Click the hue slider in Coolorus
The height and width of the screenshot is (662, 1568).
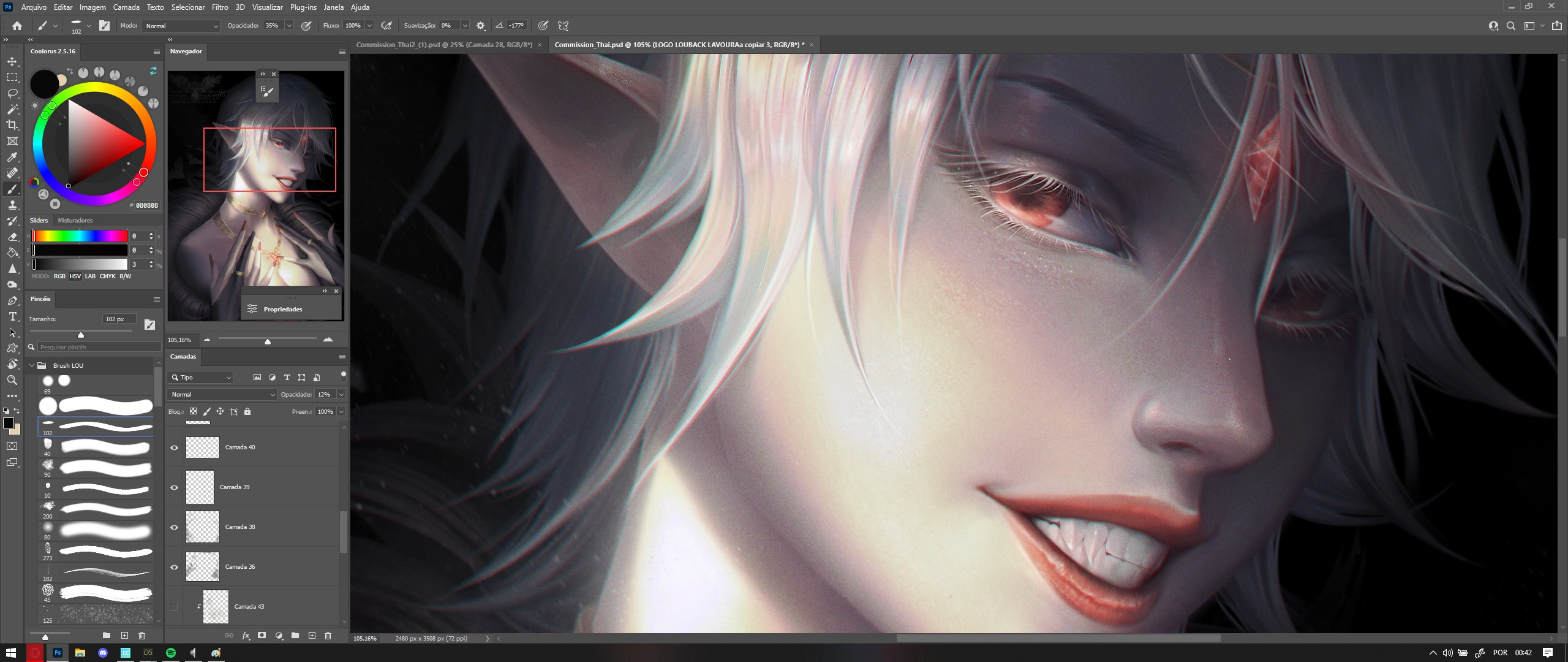click(x=80, y=236)
